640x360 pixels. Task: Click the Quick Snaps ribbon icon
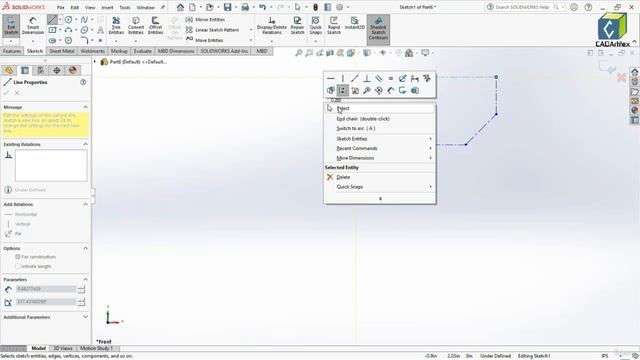tap(316, 26)
